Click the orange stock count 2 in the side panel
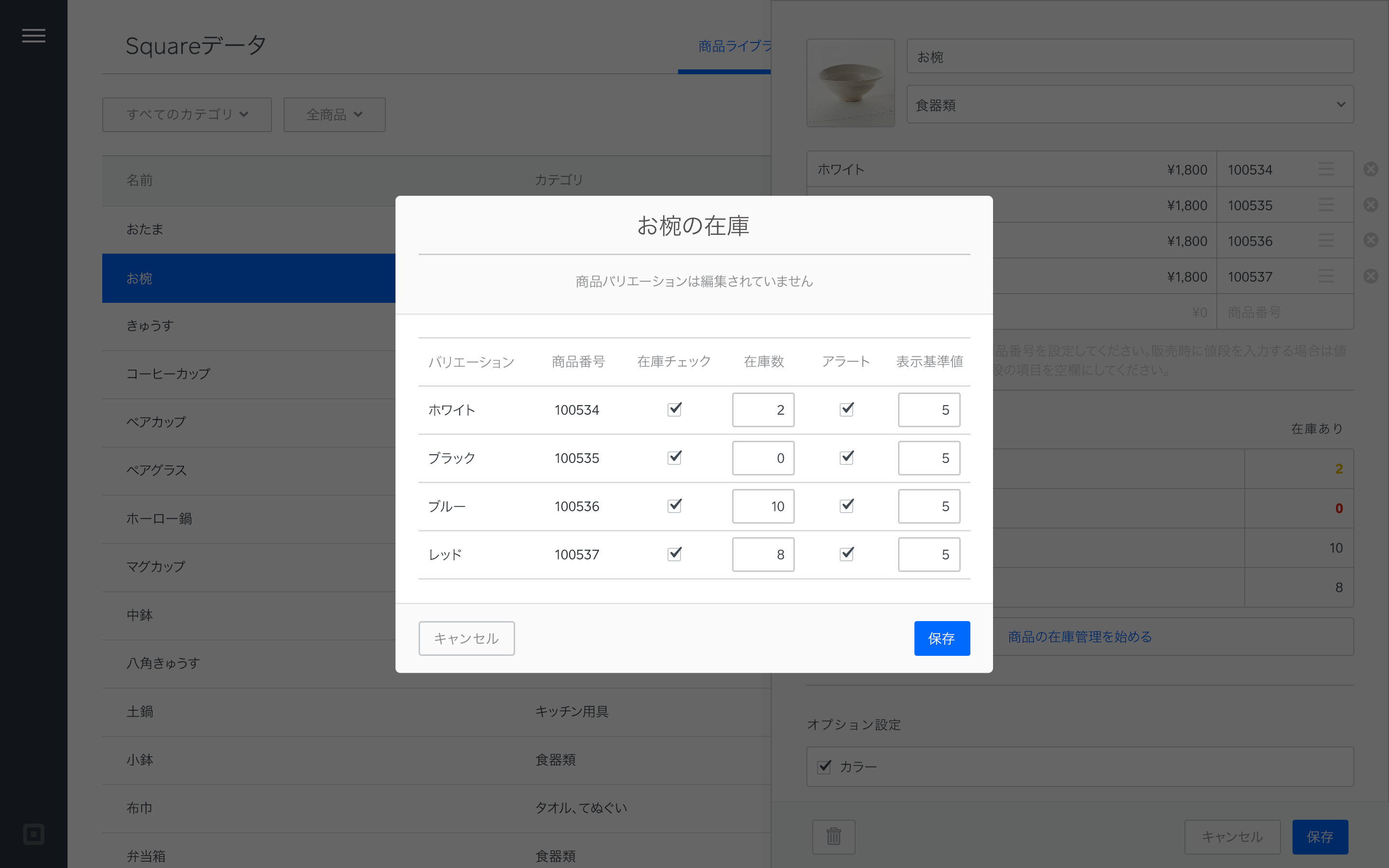This screenshot has height=868, width=1389. [x=1338, y=469]
